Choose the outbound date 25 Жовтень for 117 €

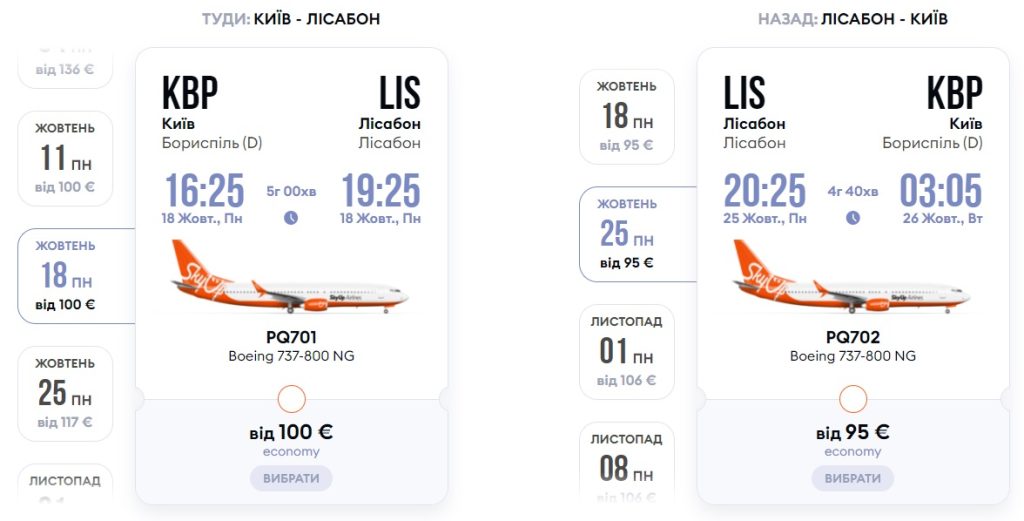pyautogui.click(x=66, y=393)
